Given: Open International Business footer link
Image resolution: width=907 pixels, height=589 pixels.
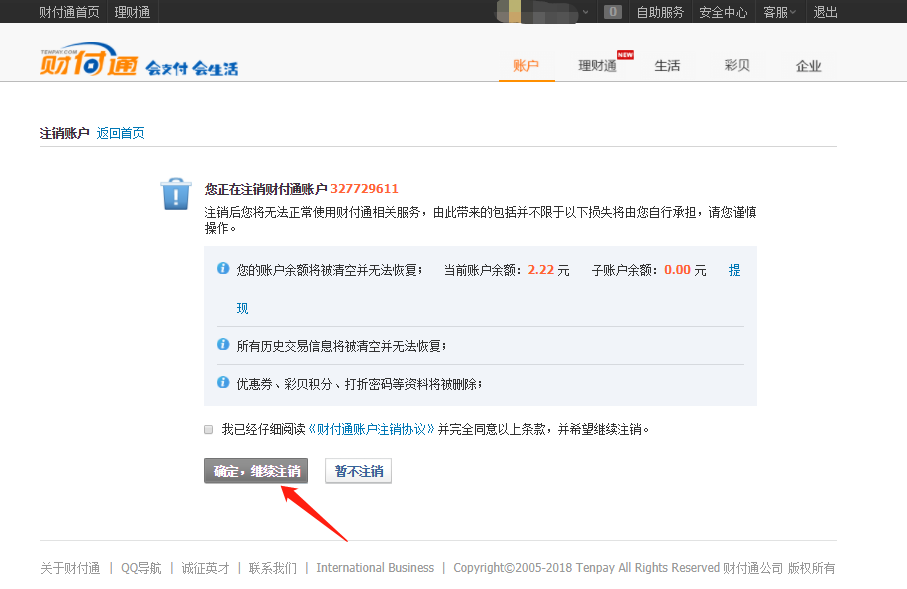Looking at the screenshot, I should pos(375,568).
